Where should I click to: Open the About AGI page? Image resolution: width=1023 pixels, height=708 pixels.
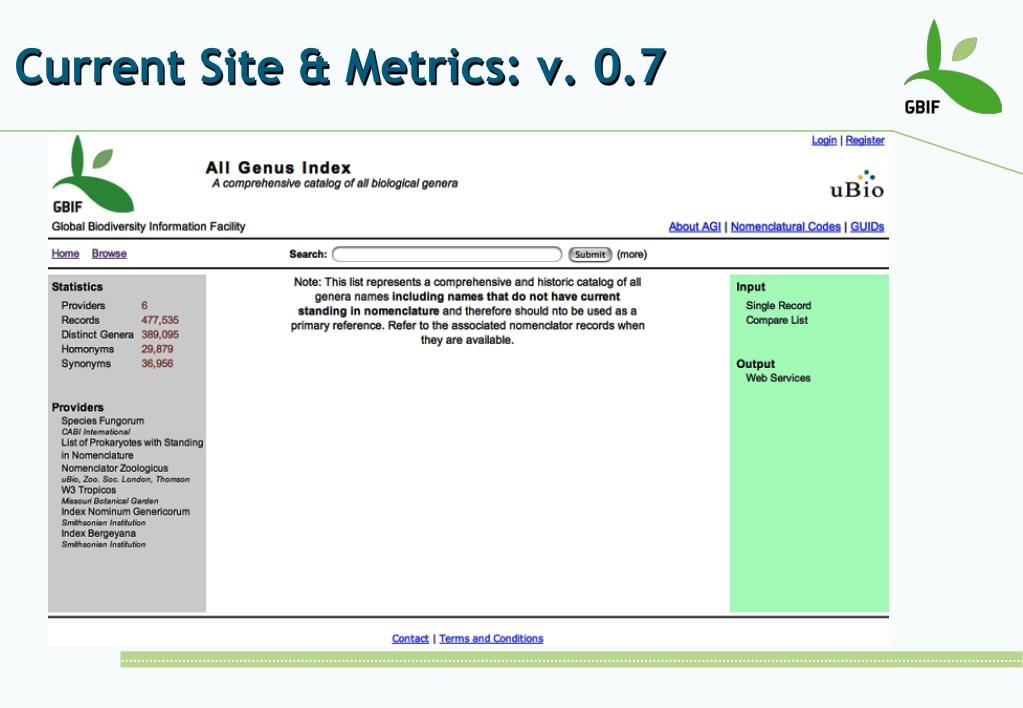tap(695, 226)
